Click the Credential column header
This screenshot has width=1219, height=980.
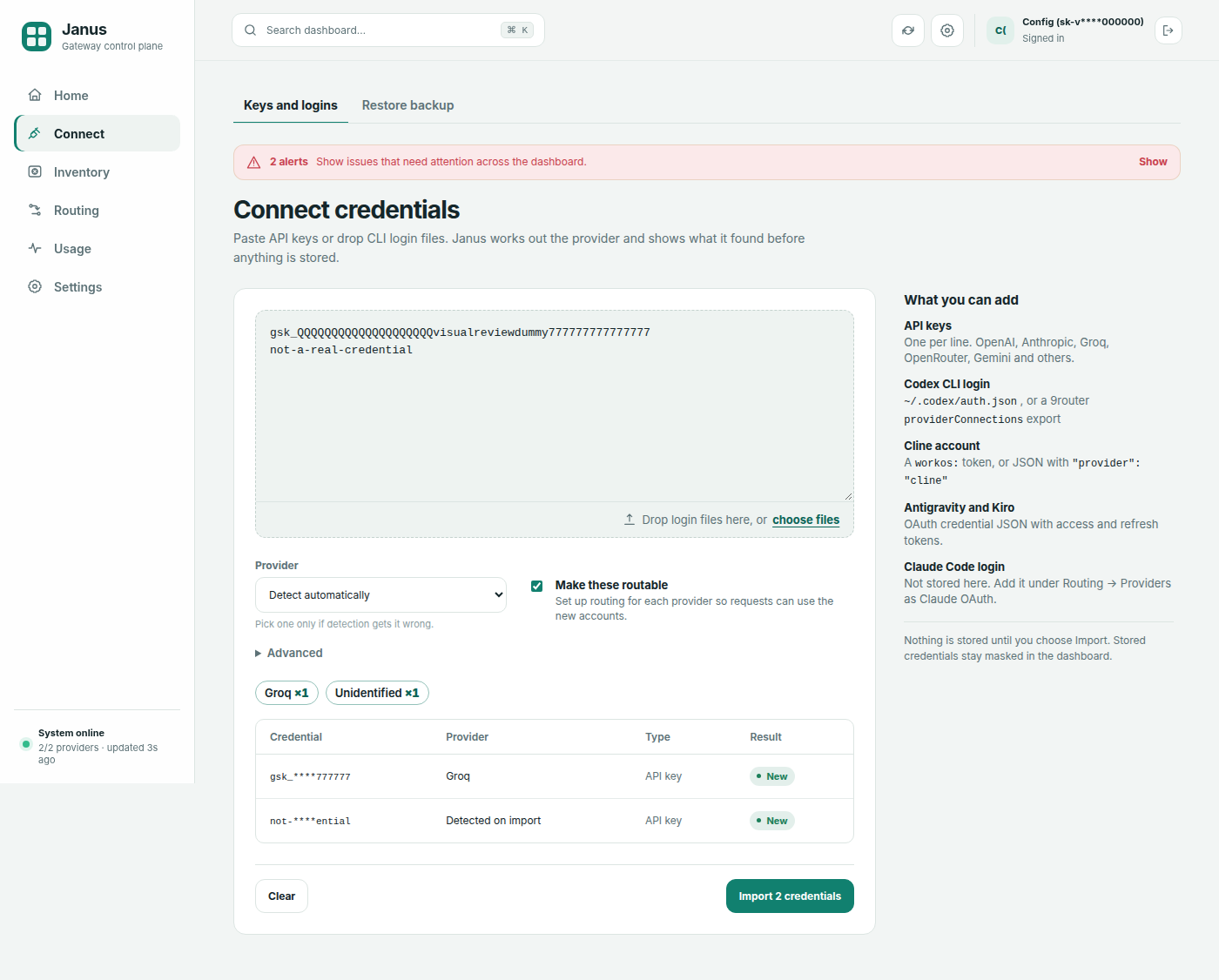click(296, 737)
